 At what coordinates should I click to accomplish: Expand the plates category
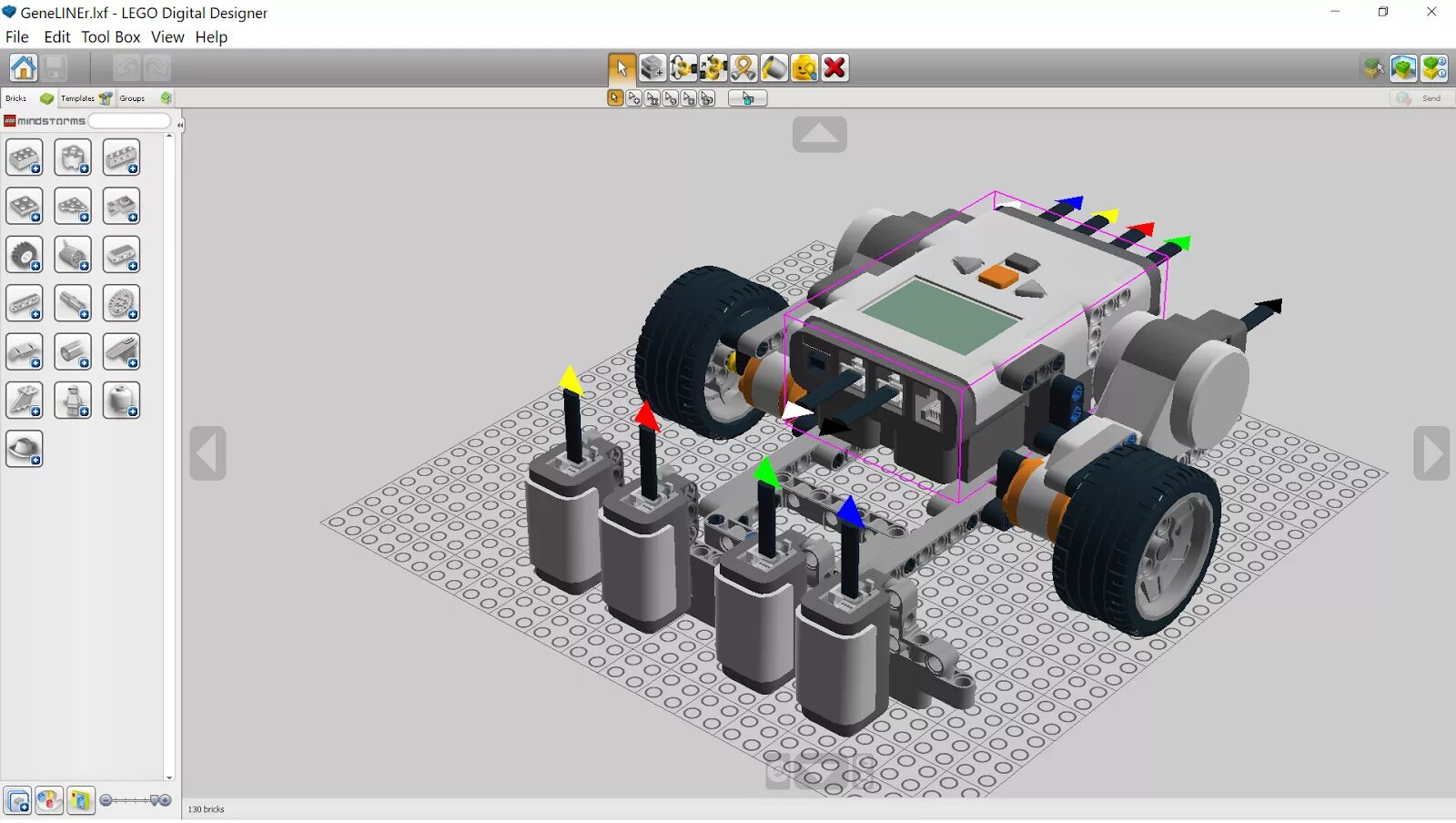pyautogui.click(x=25, y=207)
